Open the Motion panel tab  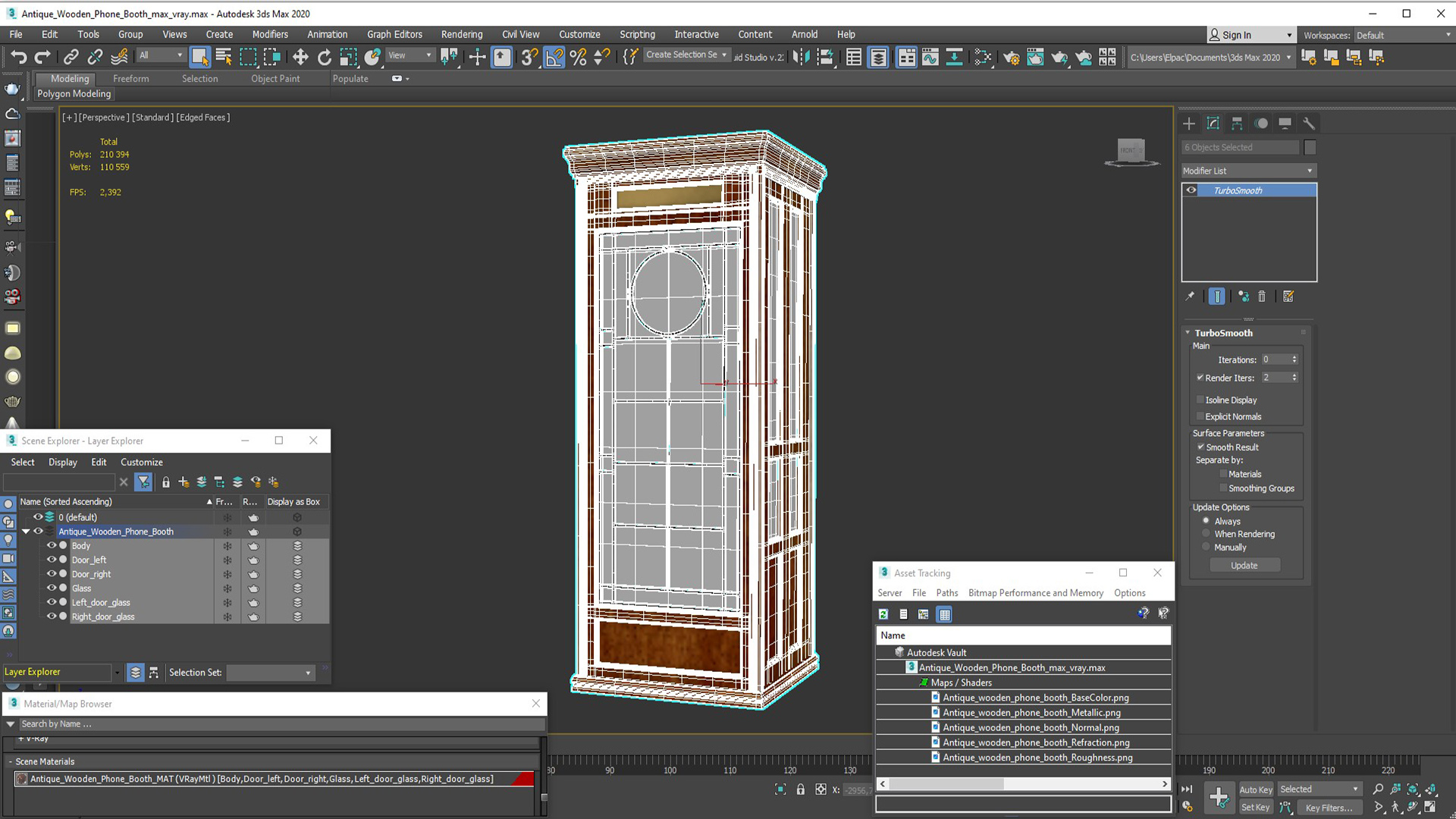[1261, 124]
